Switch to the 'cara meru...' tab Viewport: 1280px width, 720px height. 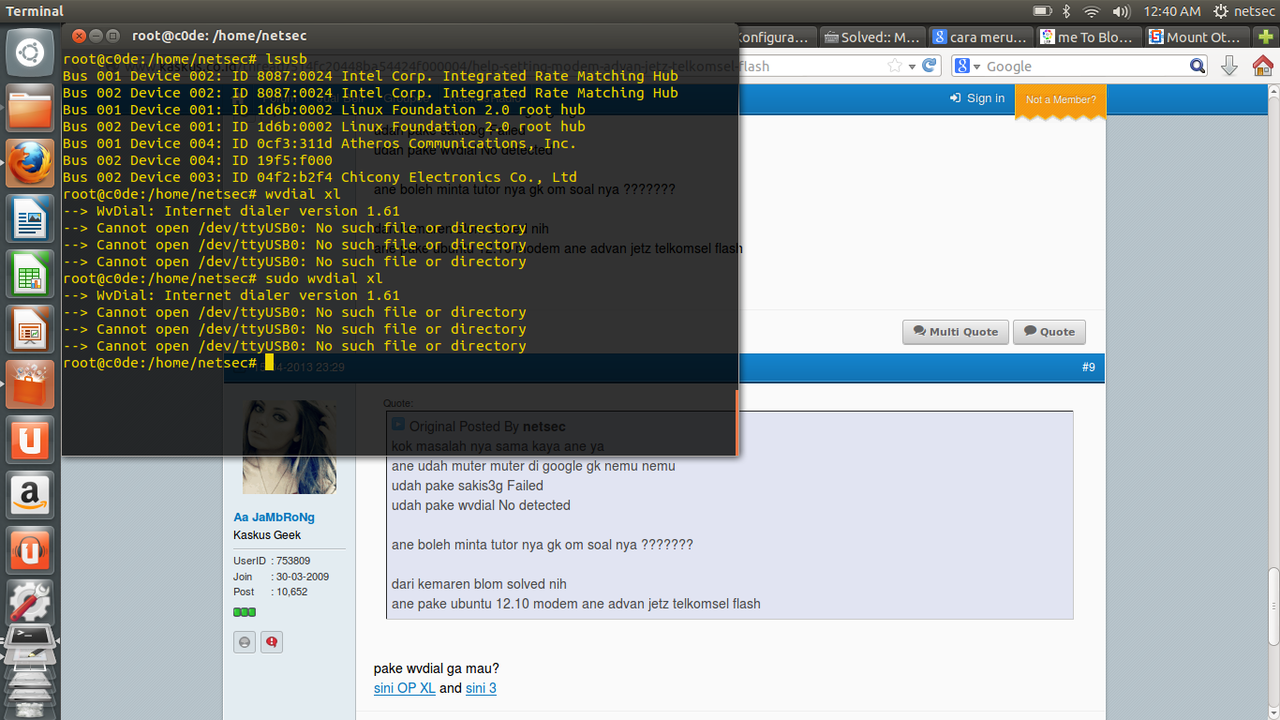coord(980,37)
